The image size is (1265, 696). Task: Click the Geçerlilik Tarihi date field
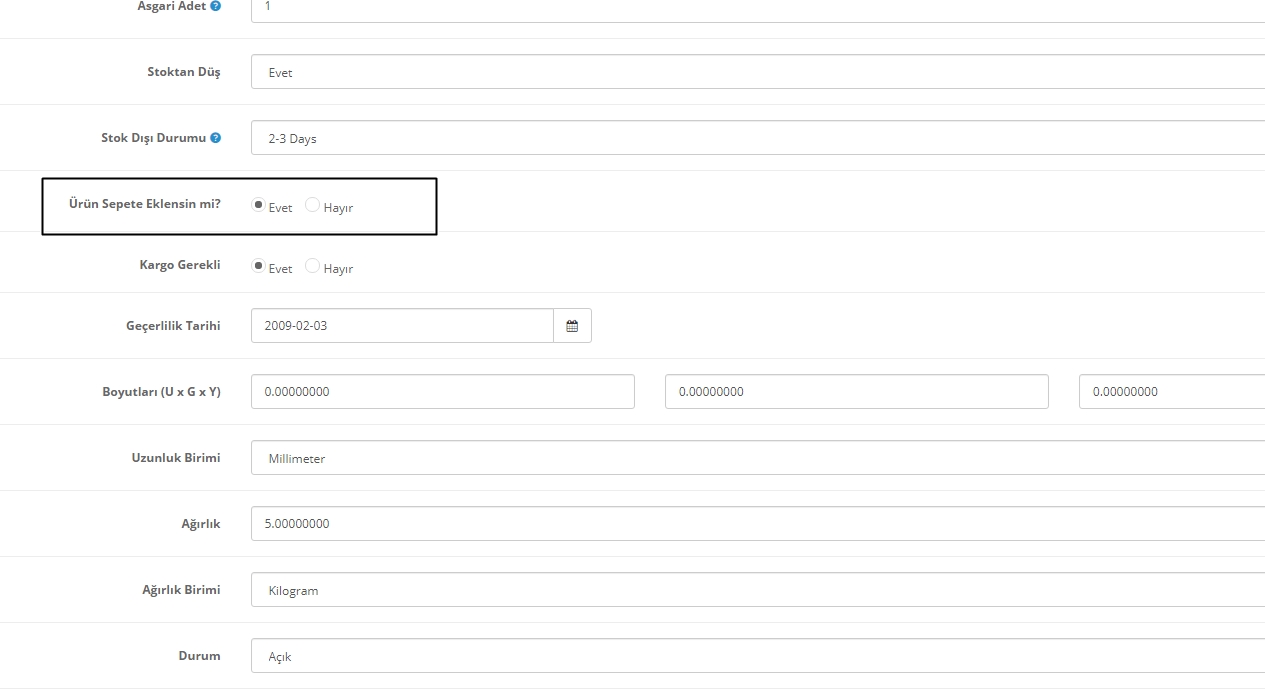(x=402, y=326)
